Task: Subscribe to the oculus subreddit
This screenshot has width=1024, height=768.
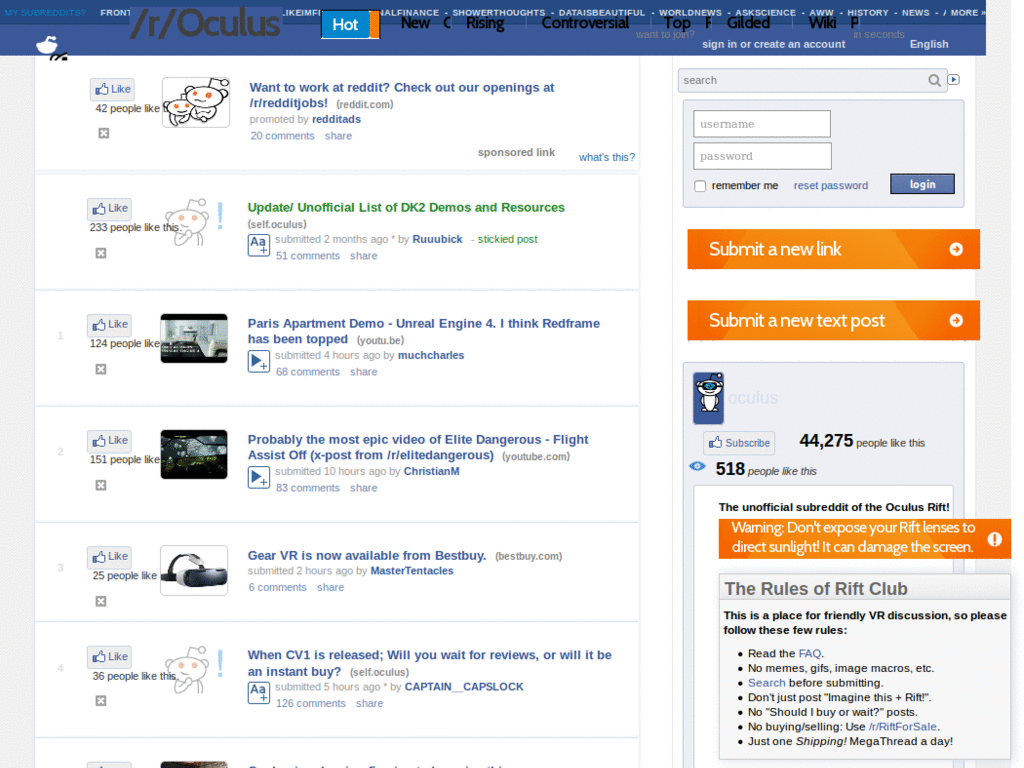Action: click(x=739, y=443)
